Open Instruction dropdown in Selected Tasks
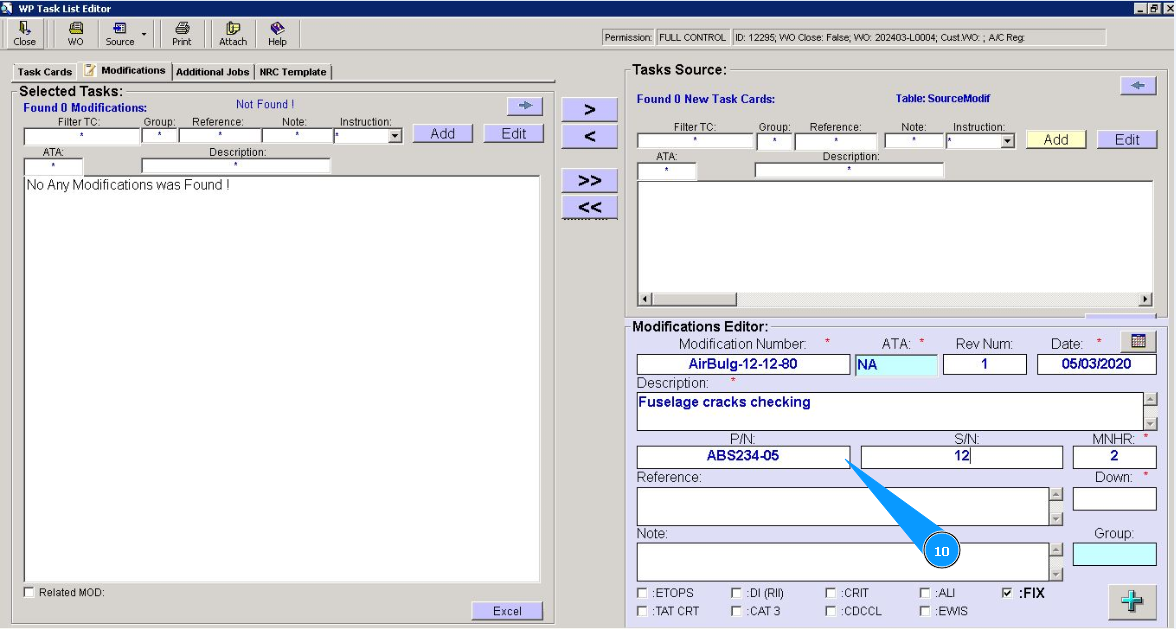 [x=395, y=136]
